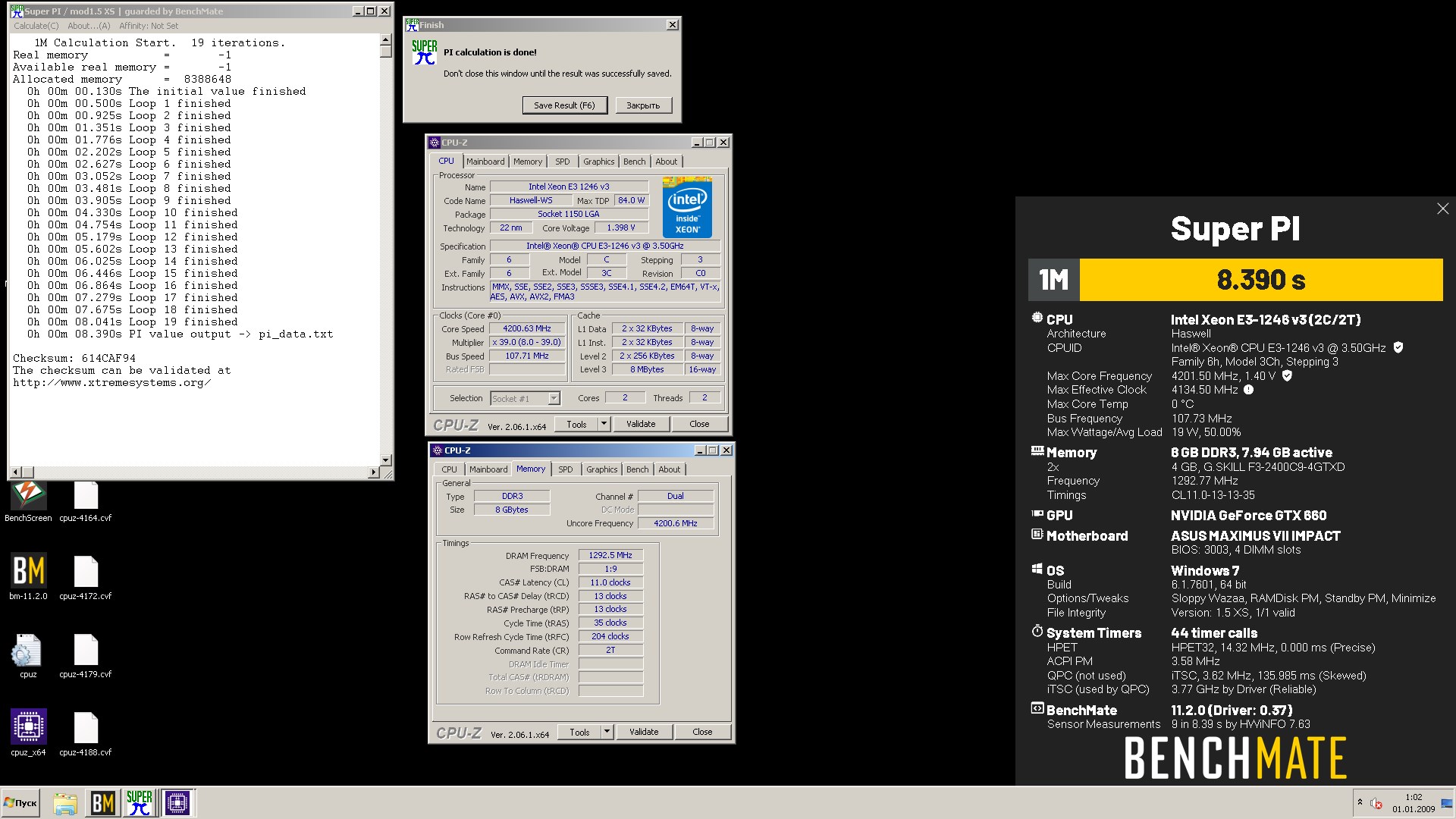
Task: Show hidden tray icons arrow
Action: [1360, 802]
